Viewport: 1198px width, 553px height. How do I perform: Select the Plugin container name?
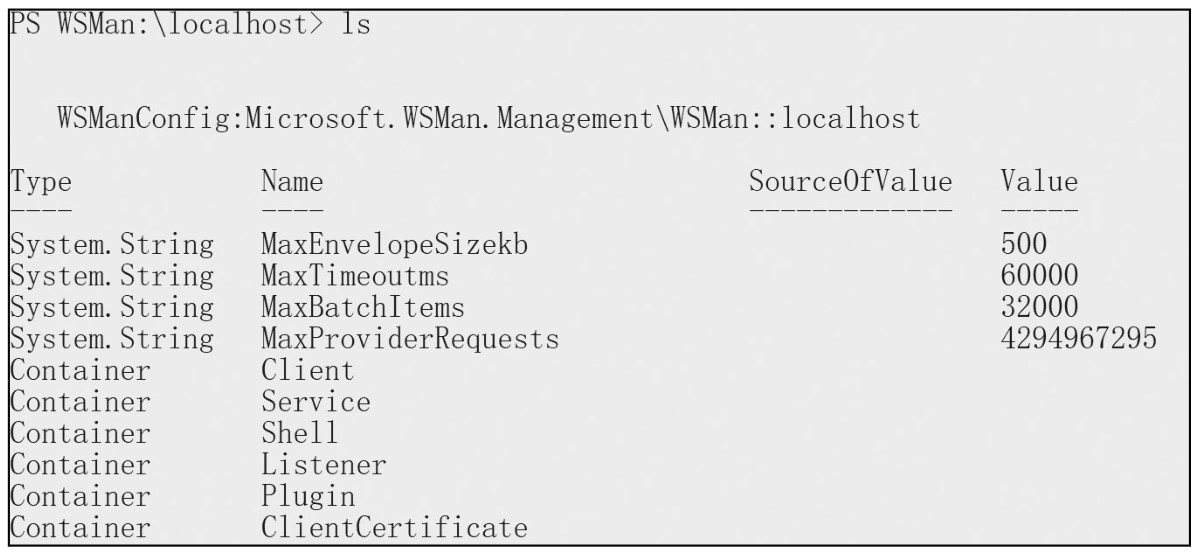[308, 496]
